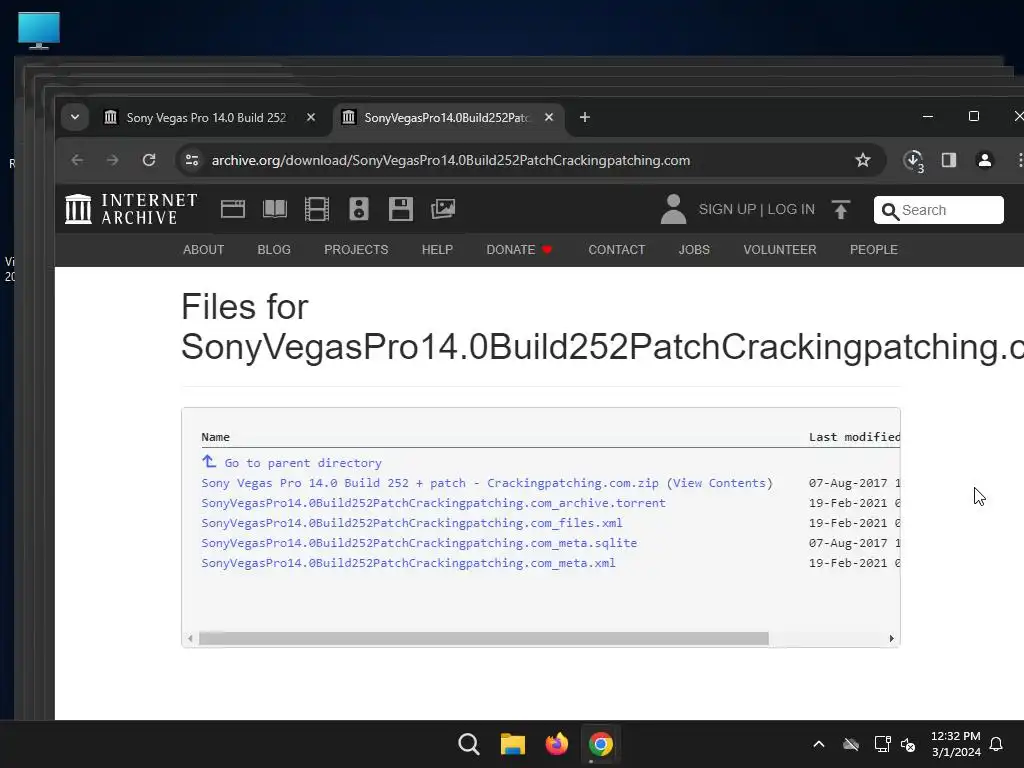
Task: Open CONTACT menu item
Action: (616, 250)
